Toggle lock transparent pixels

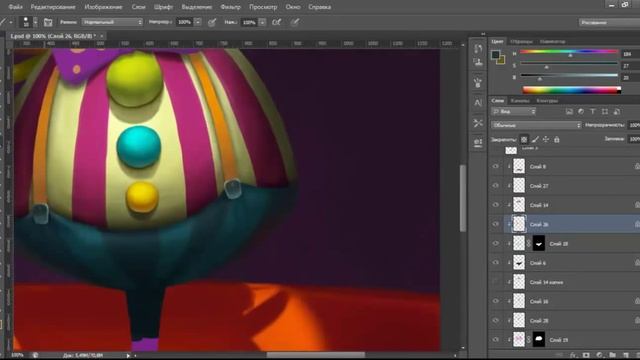[x=524, y=140]
